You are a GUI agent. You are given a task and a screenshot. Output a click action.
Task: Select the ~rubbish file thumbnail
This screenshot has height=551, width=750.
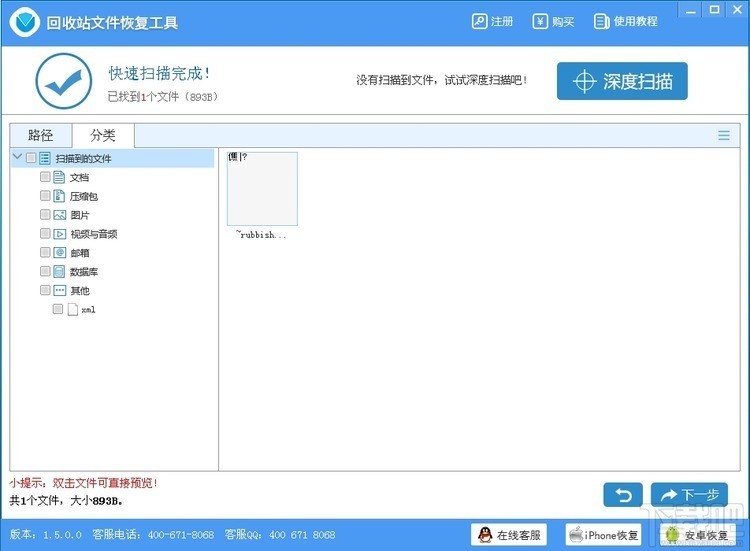pyautogui.click(x=262, y=188)
